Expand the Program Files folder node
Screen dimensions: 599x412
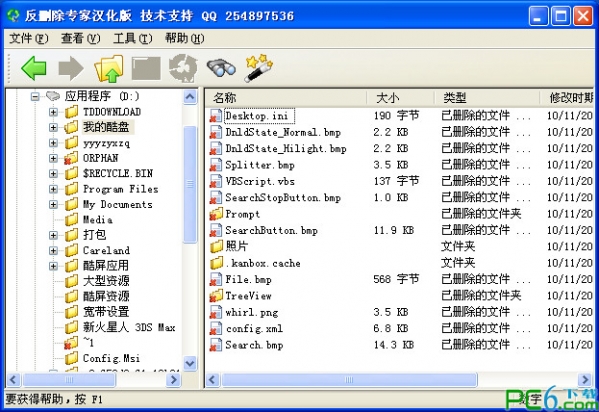(x=53, y=189)
